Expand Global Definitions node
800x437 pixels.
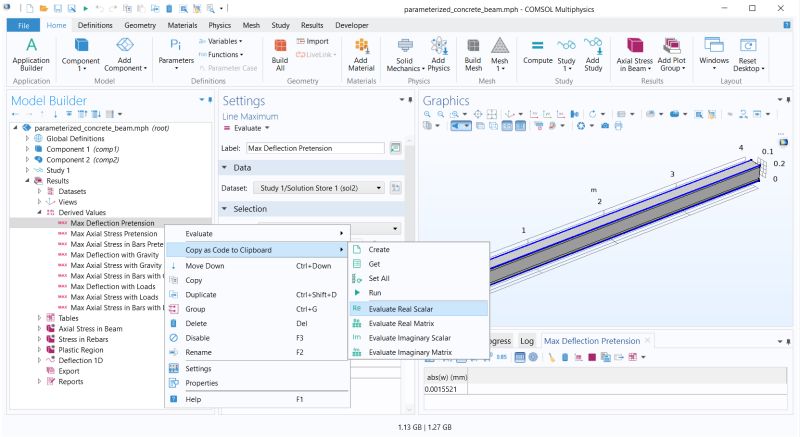click(28, 138)
